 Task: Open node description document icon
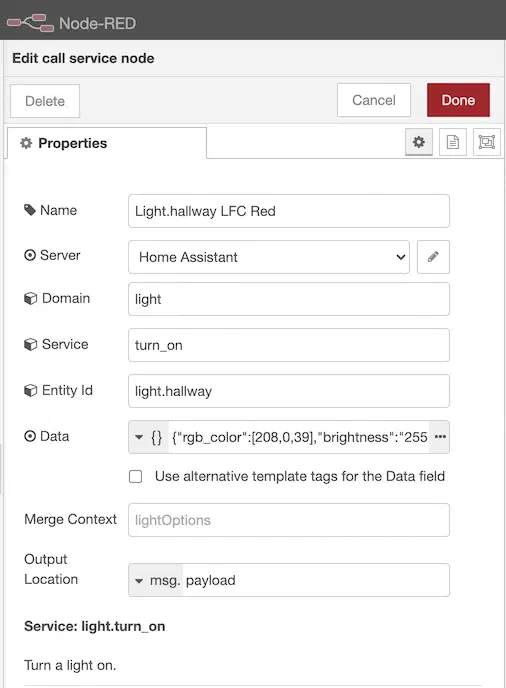coord(452,142)
